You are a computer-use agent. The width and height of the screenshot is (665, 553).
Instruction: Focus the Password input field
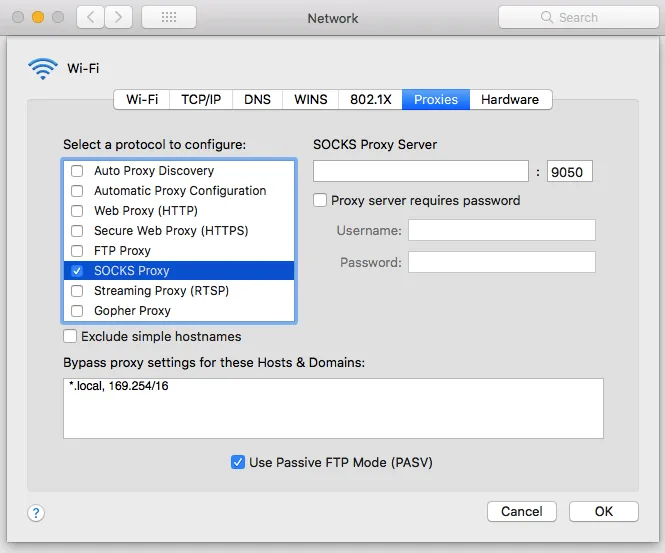pyautogui.click(x=502, y=262)
